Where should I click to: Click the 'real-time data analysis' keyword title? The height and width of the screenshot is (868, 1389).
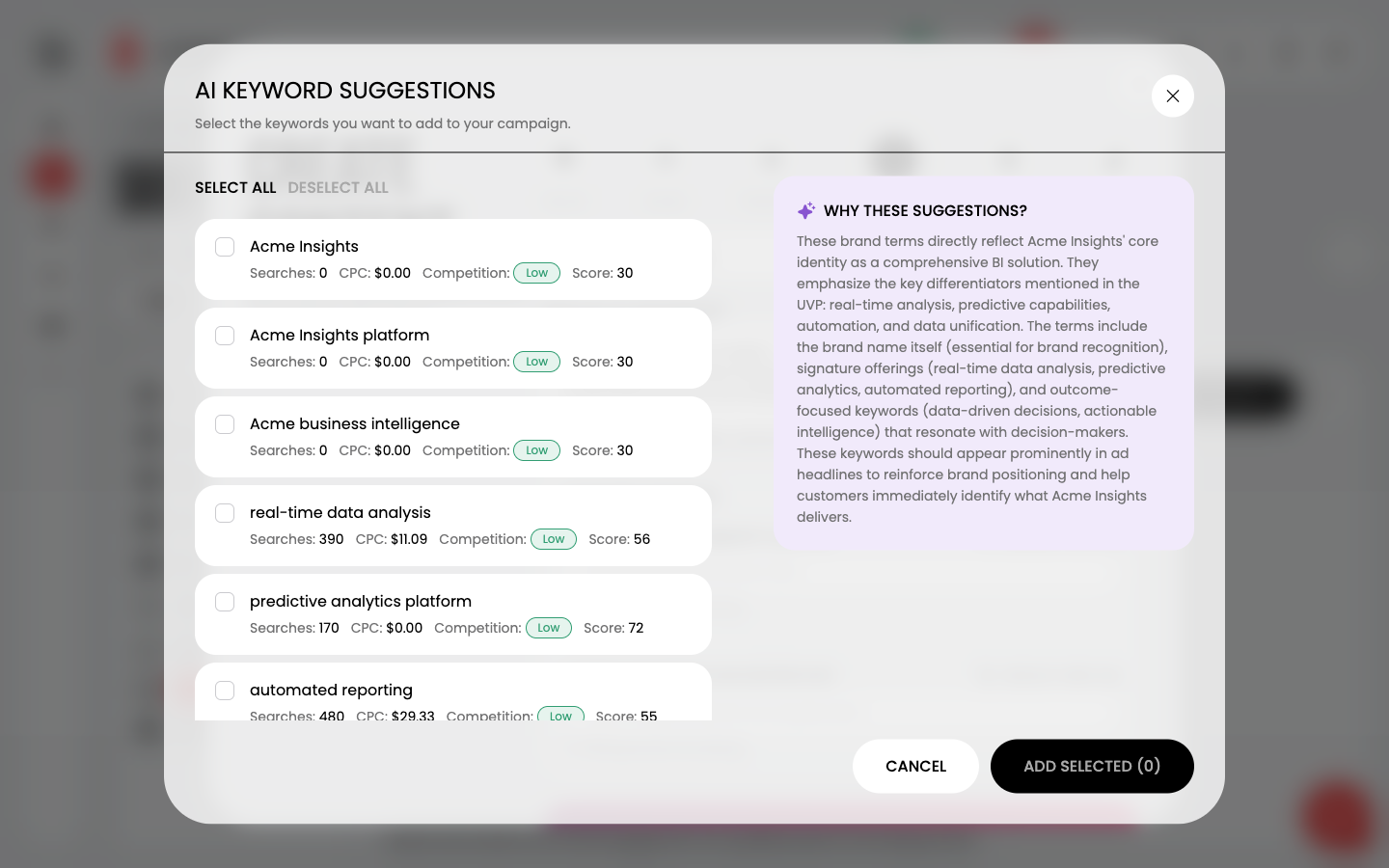pyautogui.click(x=340, y=513)
